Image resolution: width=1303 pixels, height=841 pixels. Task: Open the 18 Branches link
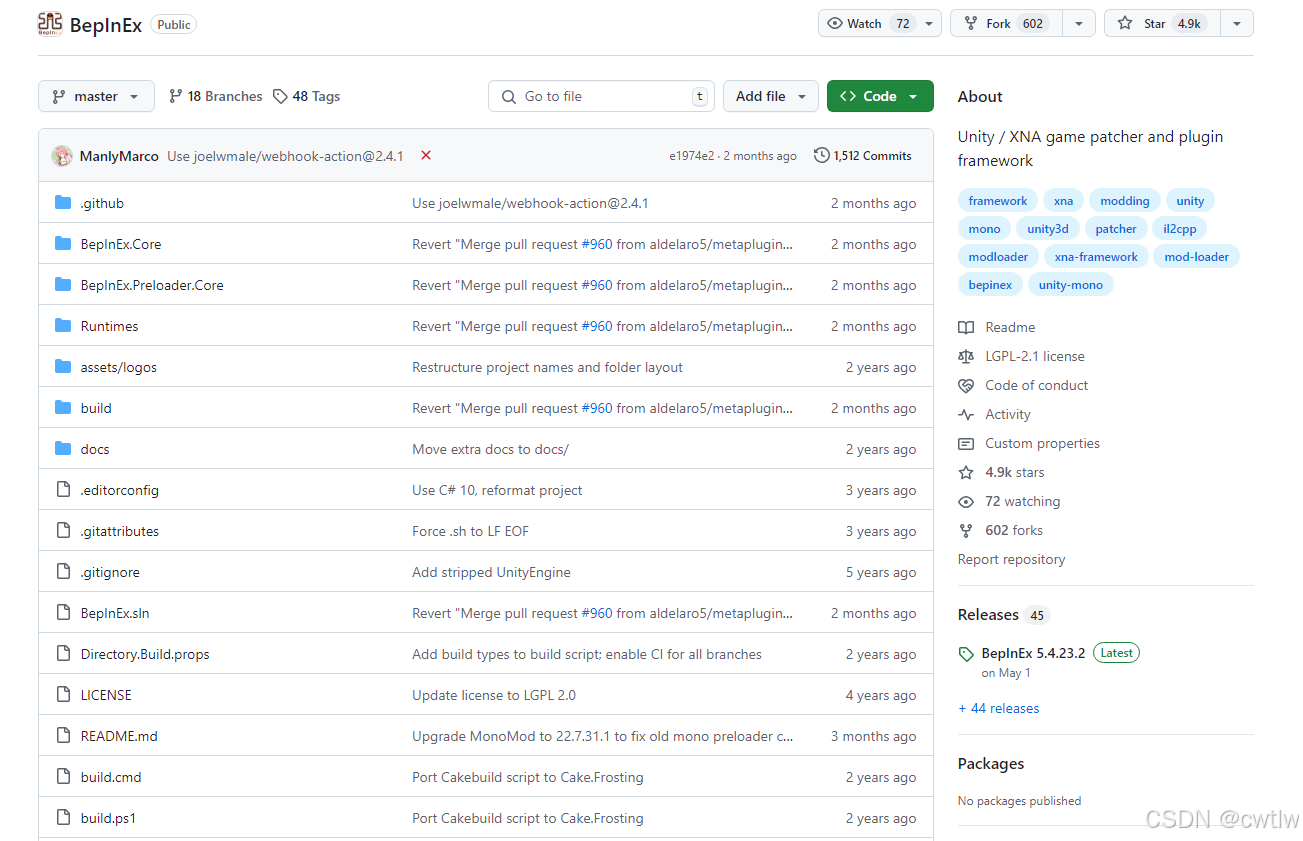click(215, 96)
